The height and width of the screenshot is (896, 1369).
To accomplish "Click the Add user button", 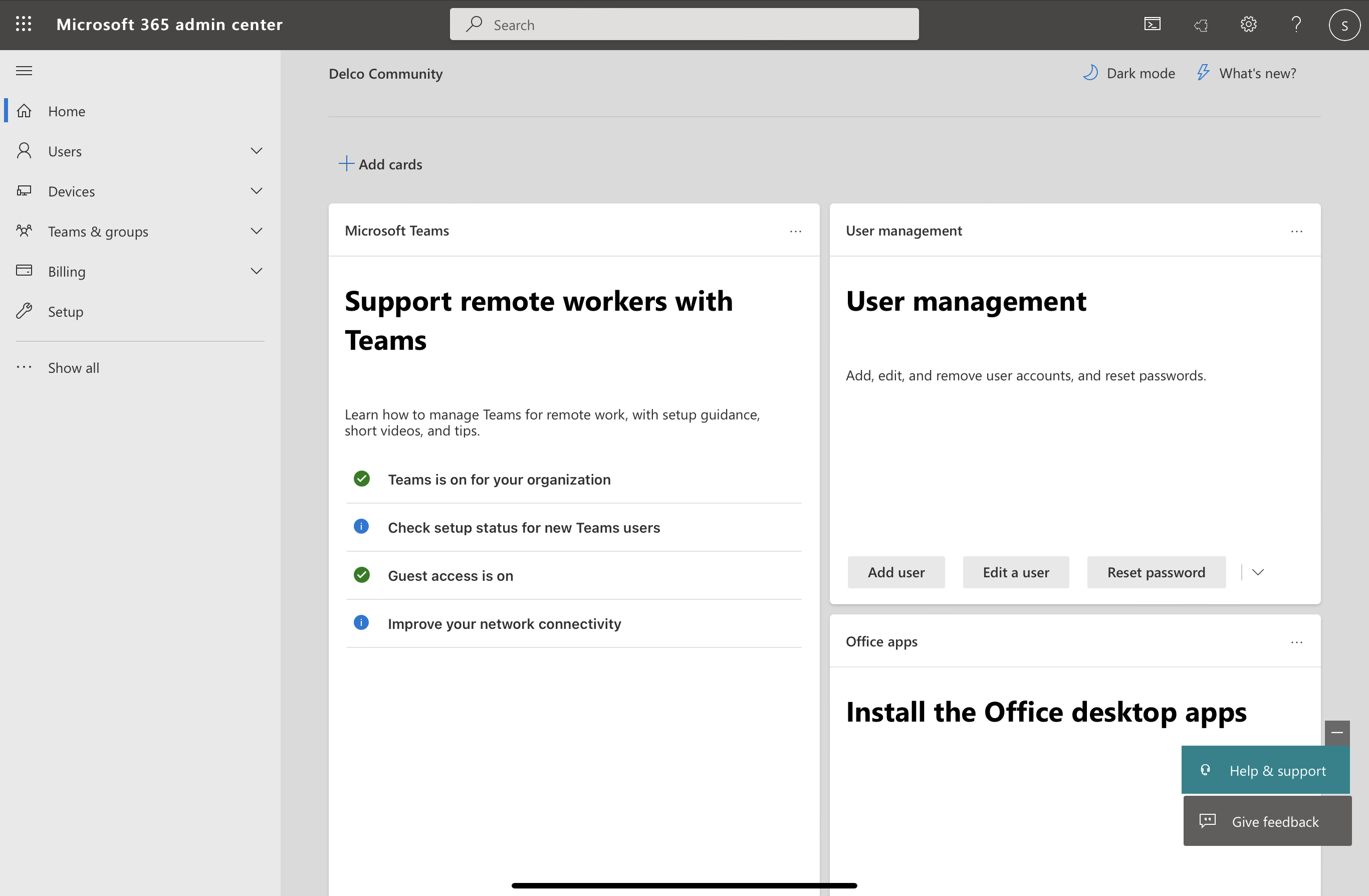I will tap(896, 572).
